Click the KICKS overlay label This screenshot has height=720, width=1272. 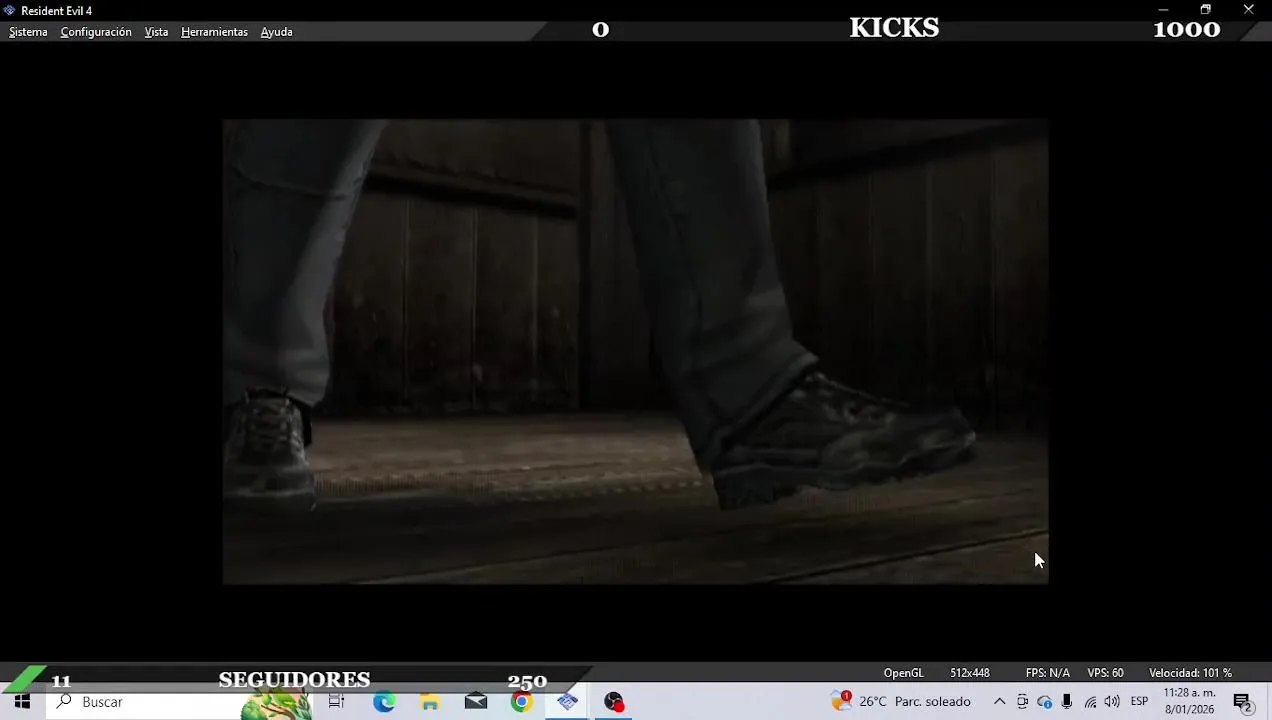click(x=894, y=28)
